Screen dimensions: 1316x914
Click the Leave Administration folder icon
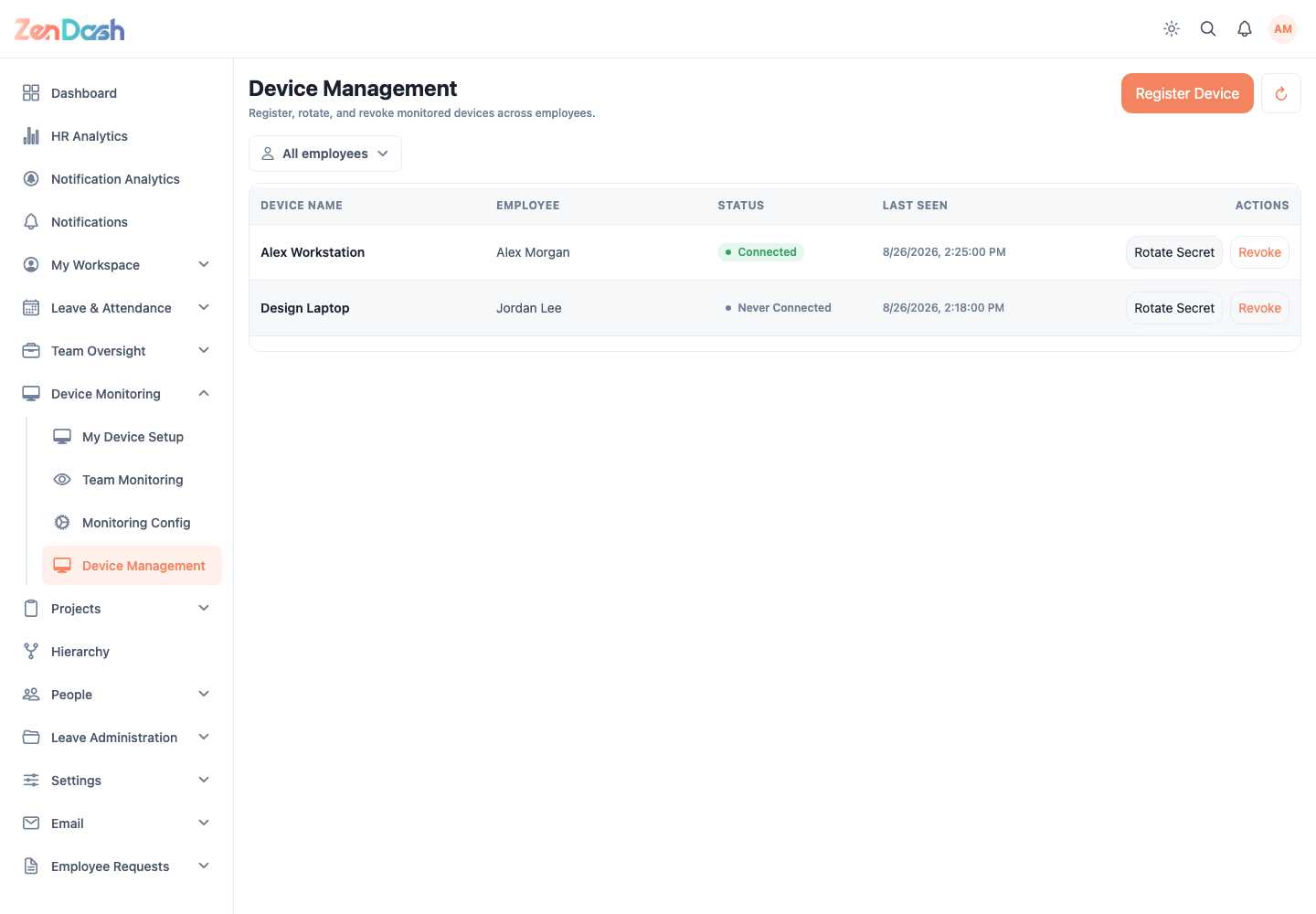click(31, 737)
